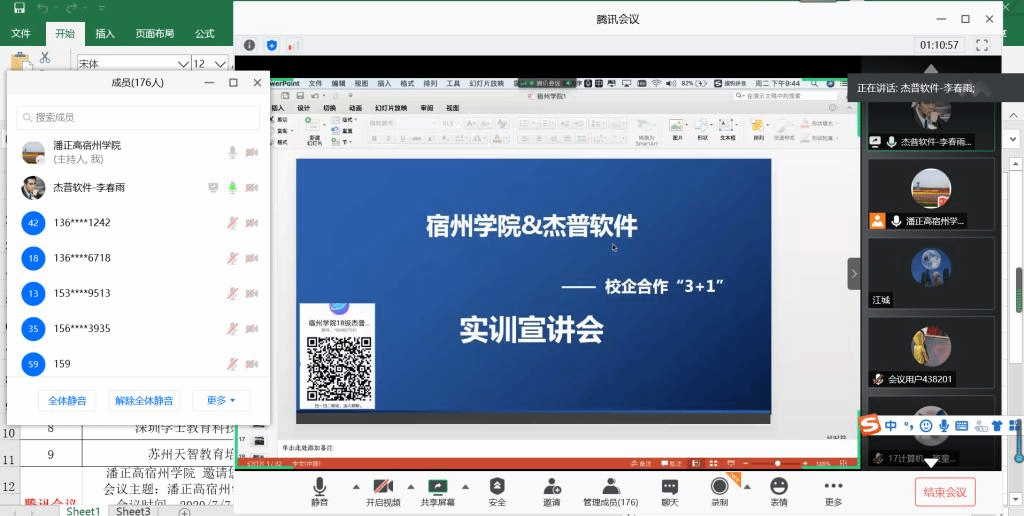
Task: Toggle microphone of 杰普软件-李春雨 in member list
Action: pos(232,188)
